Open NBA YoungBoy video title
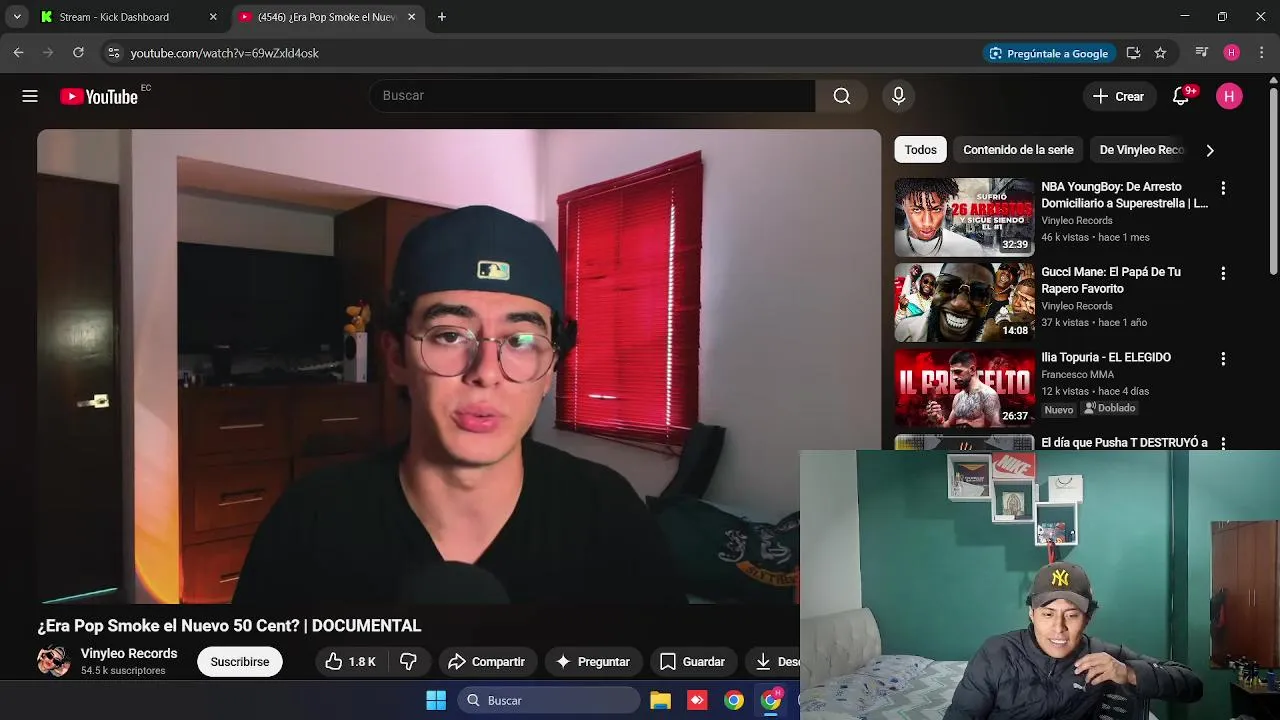The width and height of the screenshot is (1280, 720). (x=1124, y=195)
